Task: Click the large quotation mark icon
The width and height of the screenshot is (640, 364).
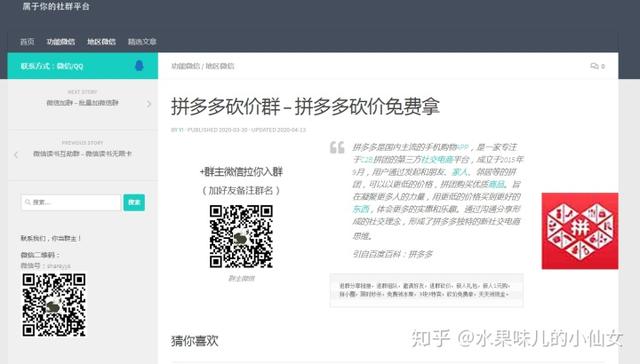Action: click(x=337, y=147)
